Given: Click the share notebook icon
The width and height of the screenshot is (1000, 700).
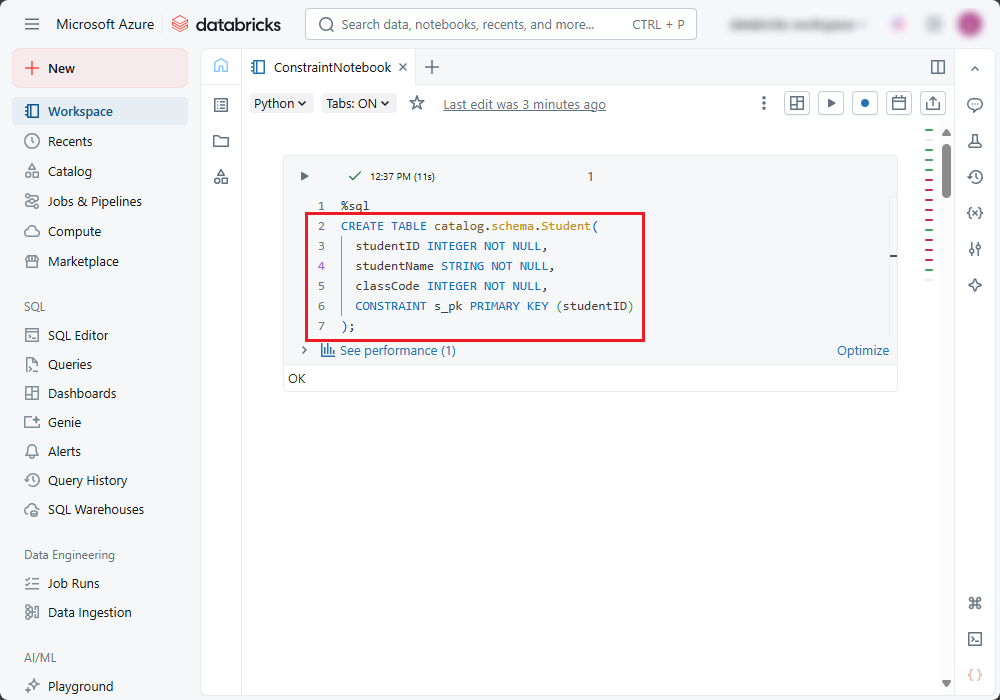Looking at the screenshot, I should (933, 103).
